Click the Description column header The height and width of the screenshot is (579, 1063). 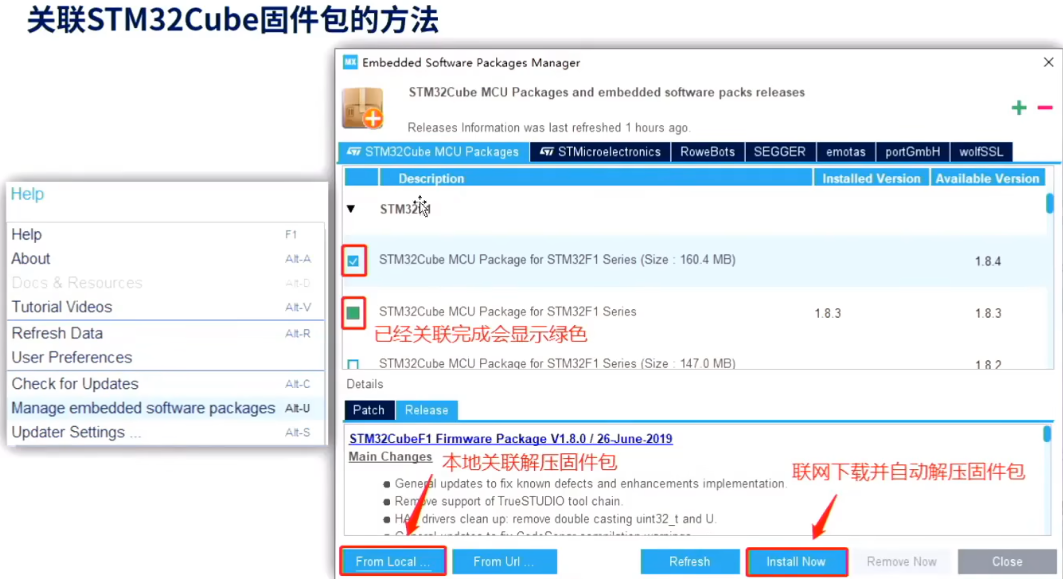[596, 178]
